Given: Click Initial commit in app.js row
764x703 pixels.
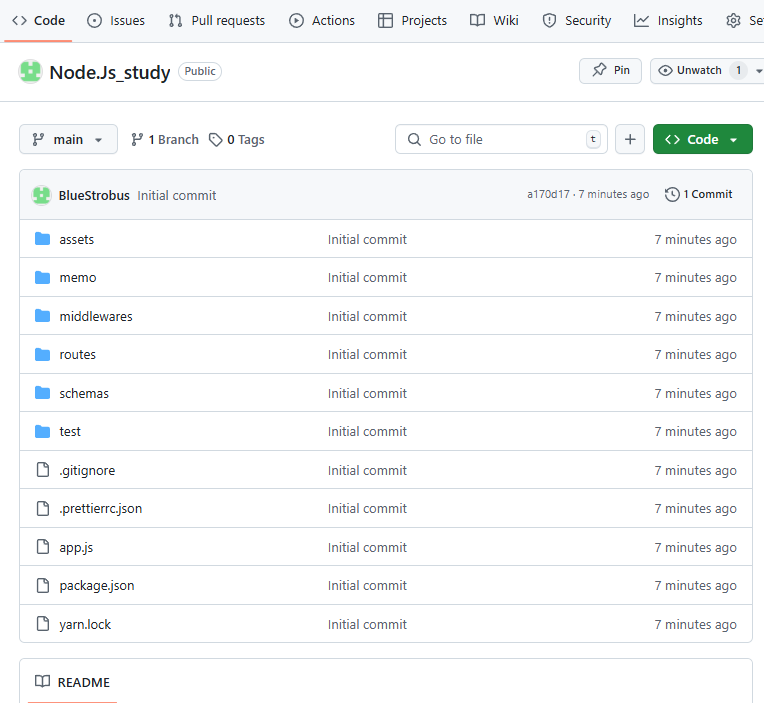Looking at the screenshot, I should [x=367, y=548].
